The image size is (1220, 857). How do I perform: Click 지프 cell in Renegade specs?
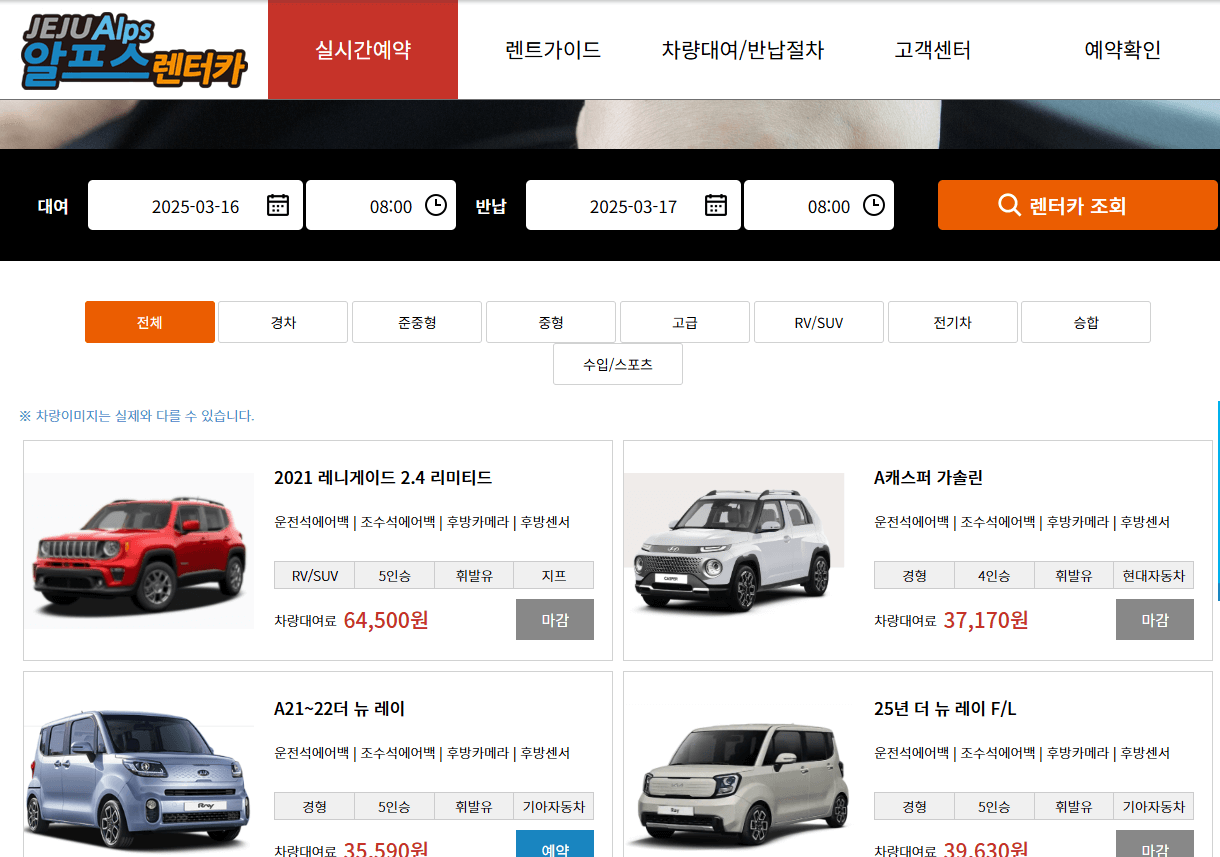(554, 575)
